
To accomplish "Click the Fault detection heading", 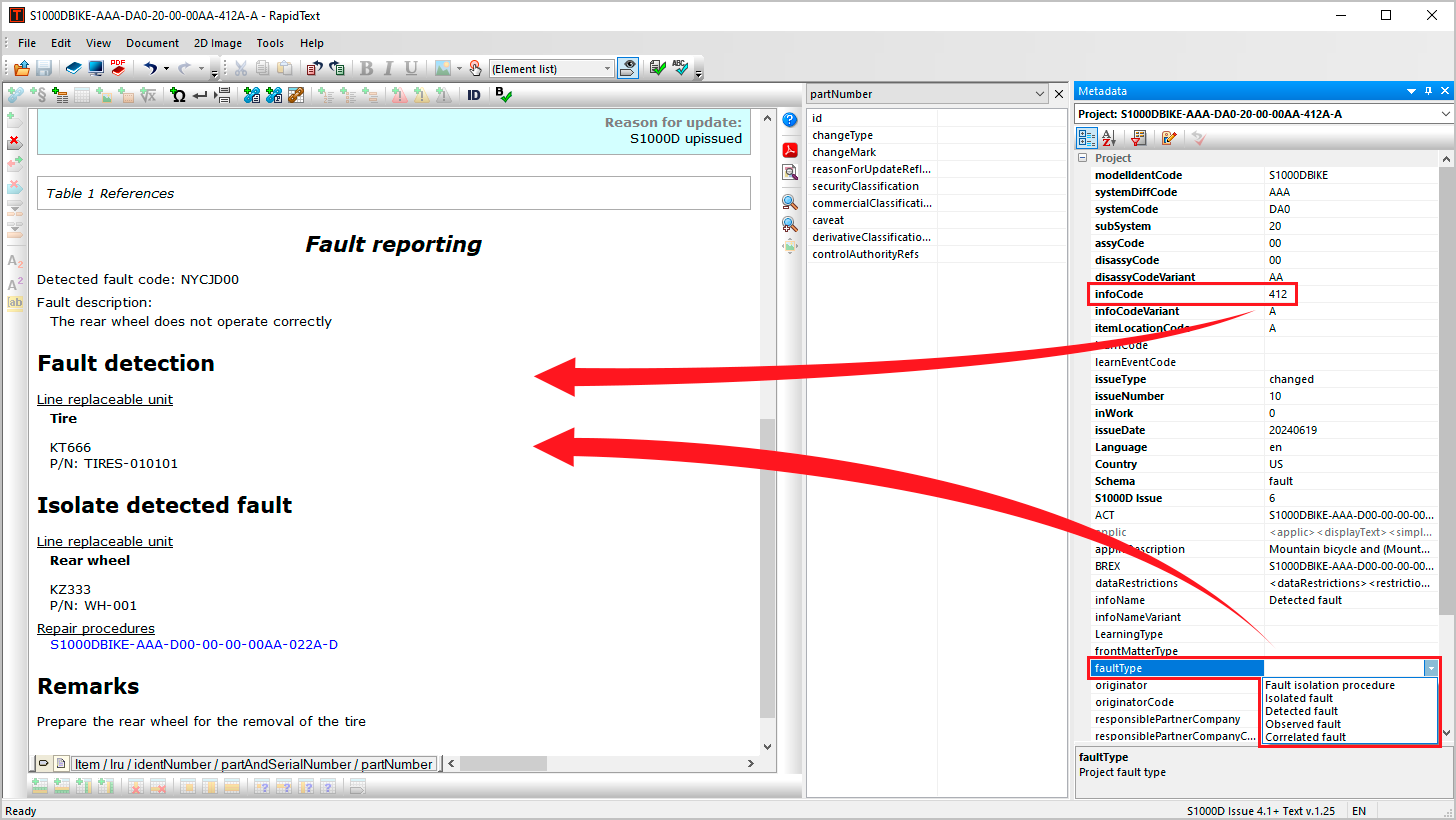I will (x=126, y=363).
